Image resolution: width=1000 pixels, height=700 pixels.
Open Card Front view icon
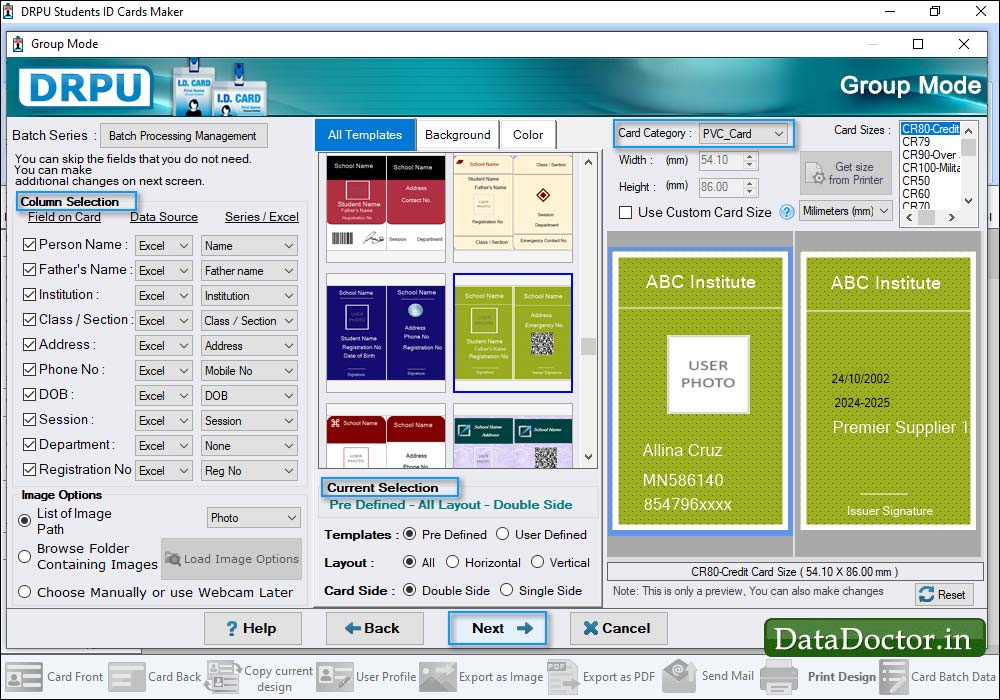24,676
